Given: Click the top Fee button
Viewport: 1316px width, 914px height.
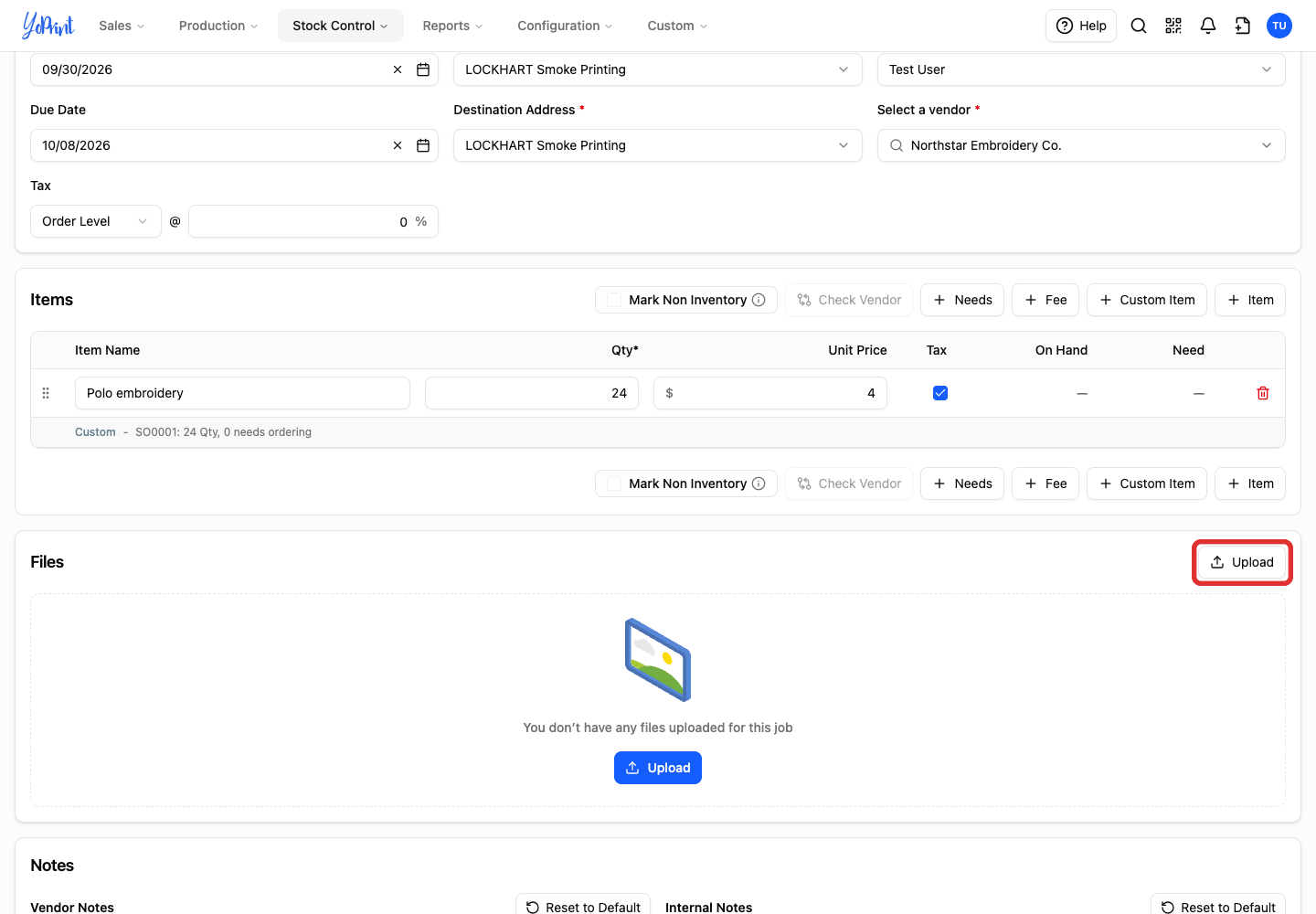Looking at the screenshot, I should point(1045,300).
